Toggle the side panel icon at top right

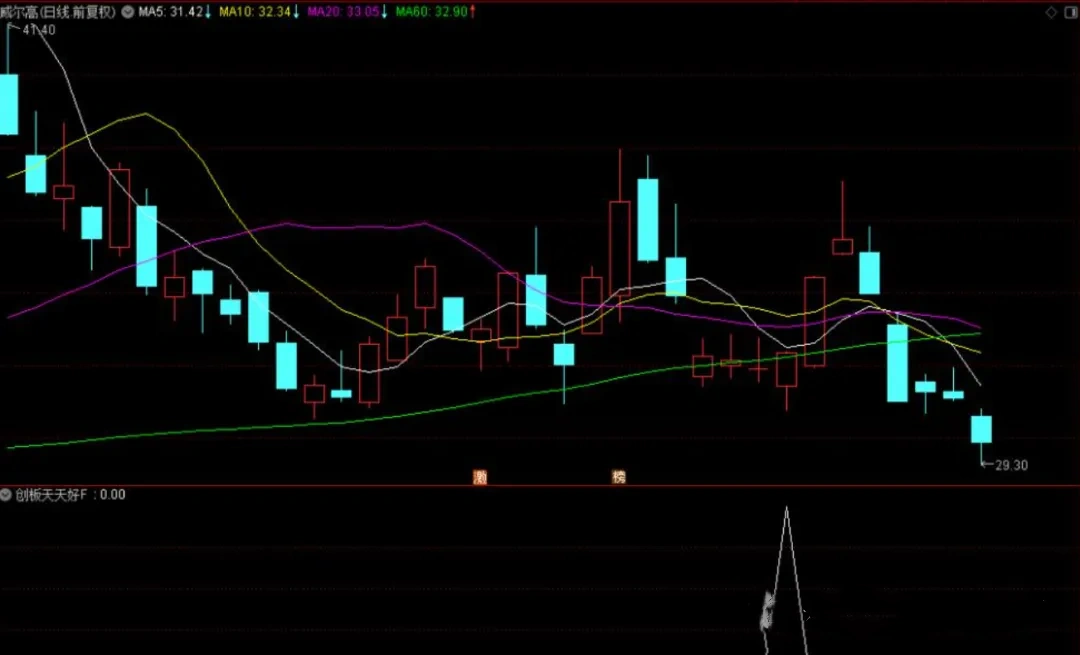point(1070,12)
